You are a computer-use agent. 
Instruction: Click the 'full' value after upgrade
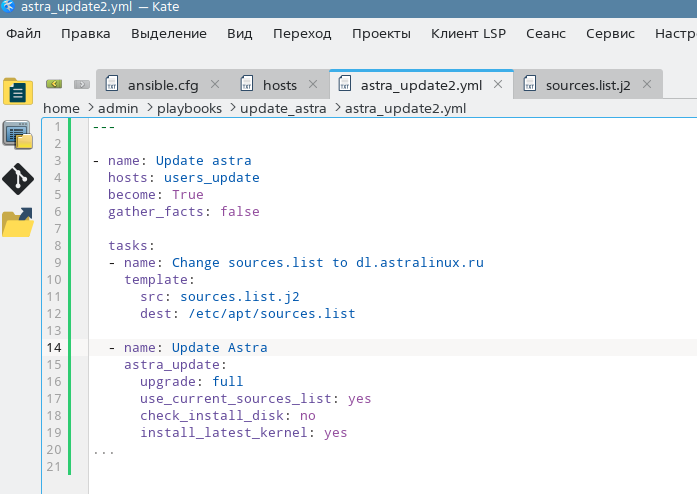click(228, 382)
